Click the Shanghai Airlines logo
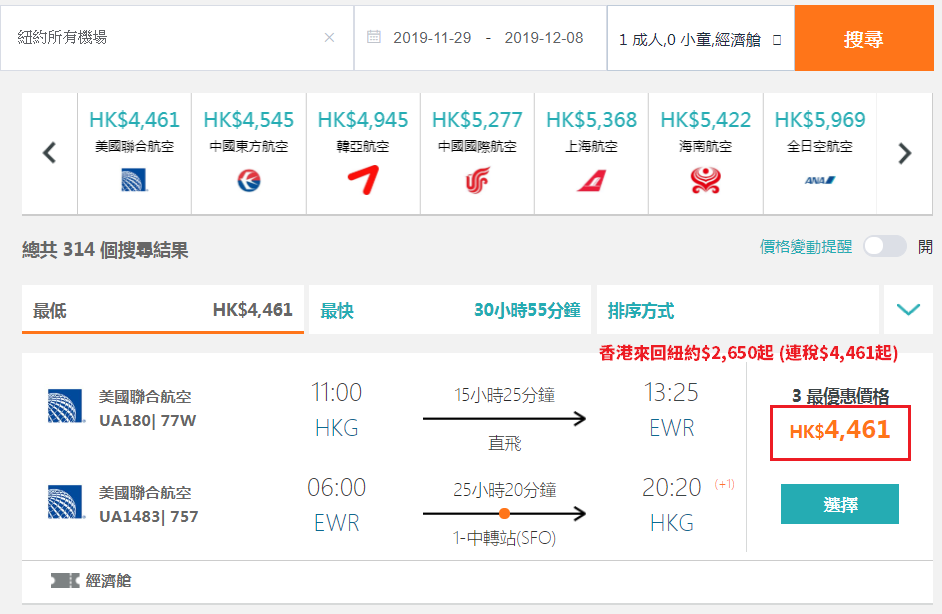 coord(592,180)
